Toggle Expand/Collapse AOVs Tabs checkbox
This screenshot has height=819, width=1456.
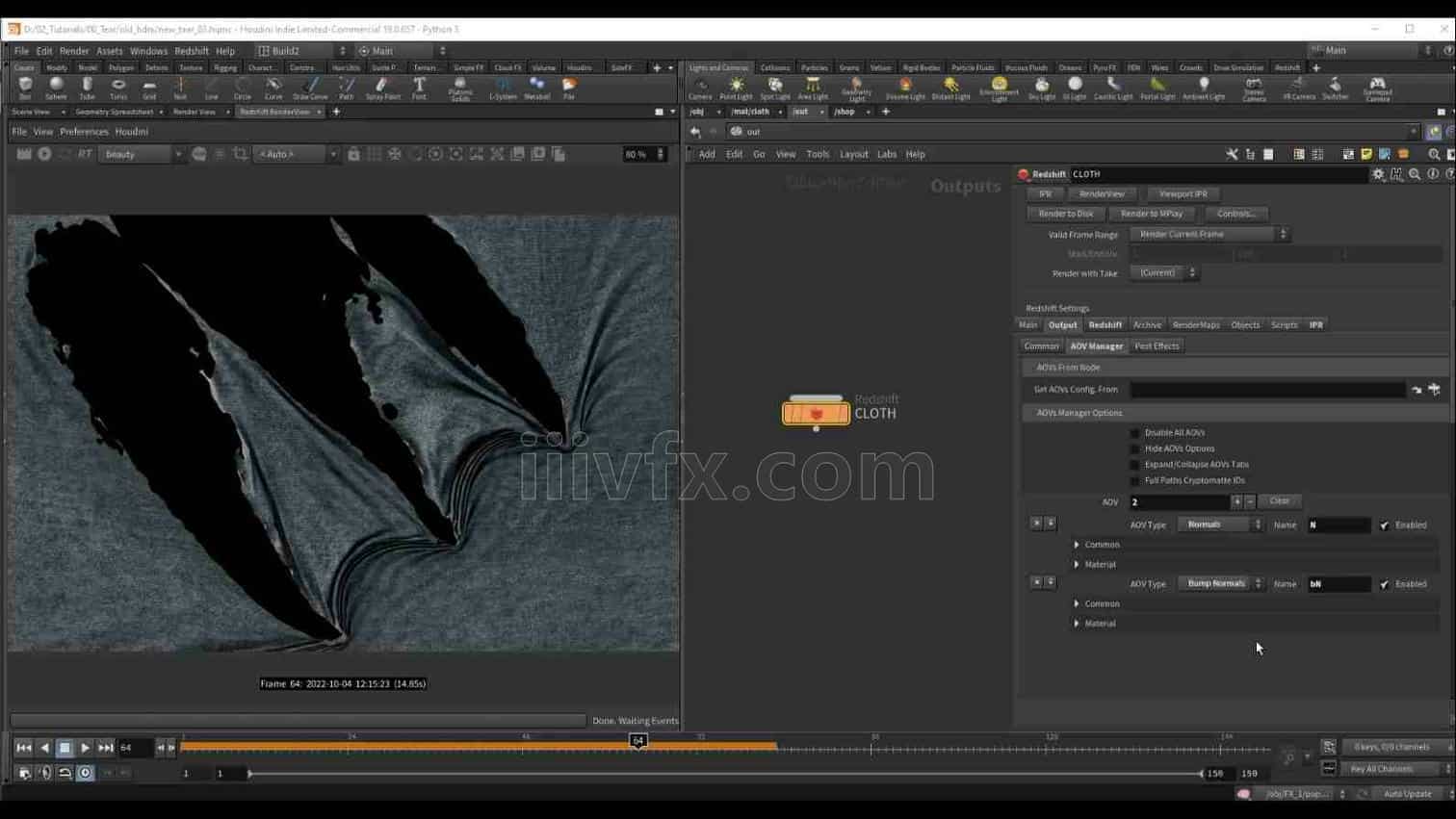tap(1134, 465)
